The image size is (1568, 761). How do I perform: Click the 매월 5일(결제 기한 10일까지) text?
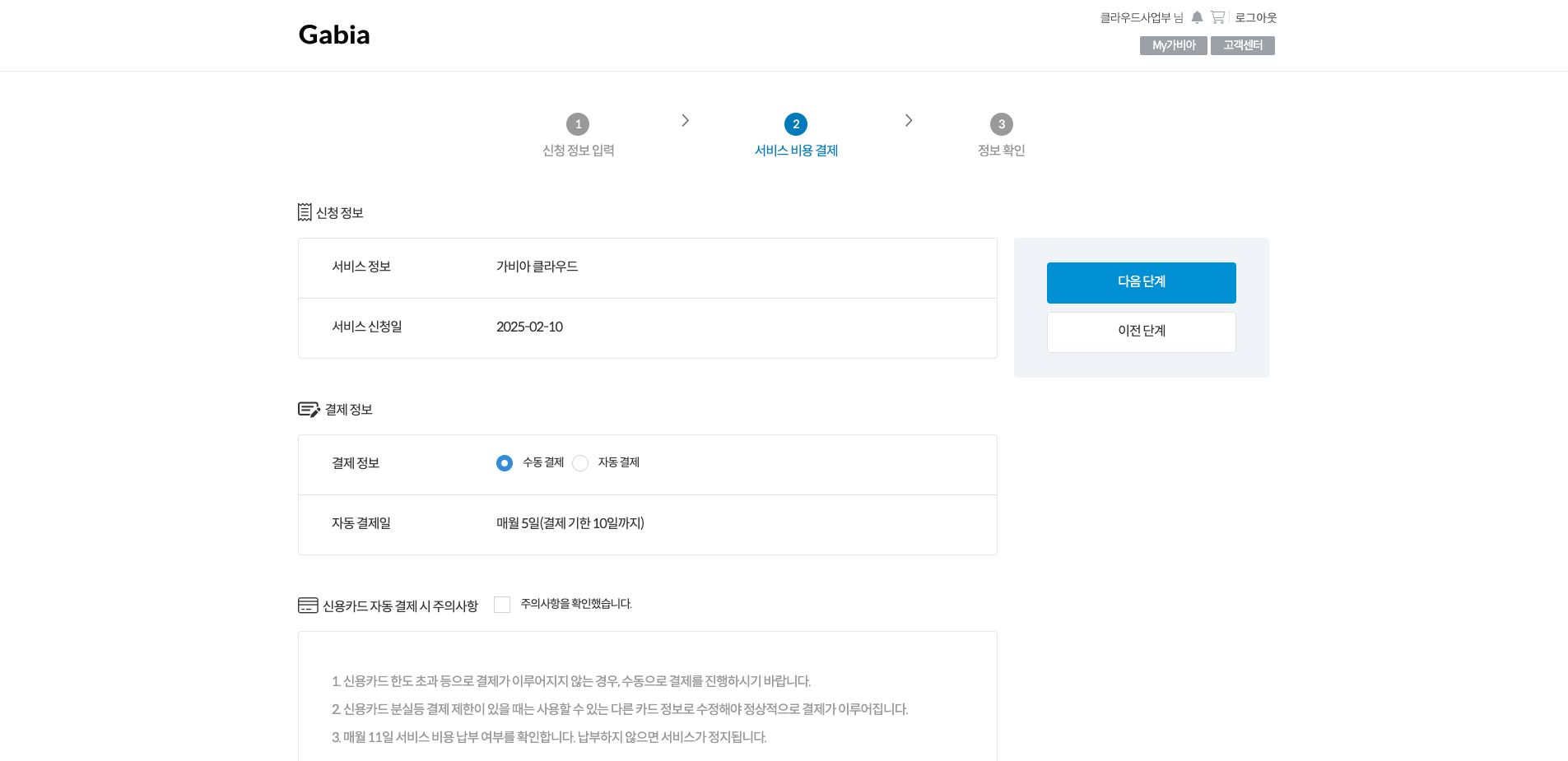(570, 523)
